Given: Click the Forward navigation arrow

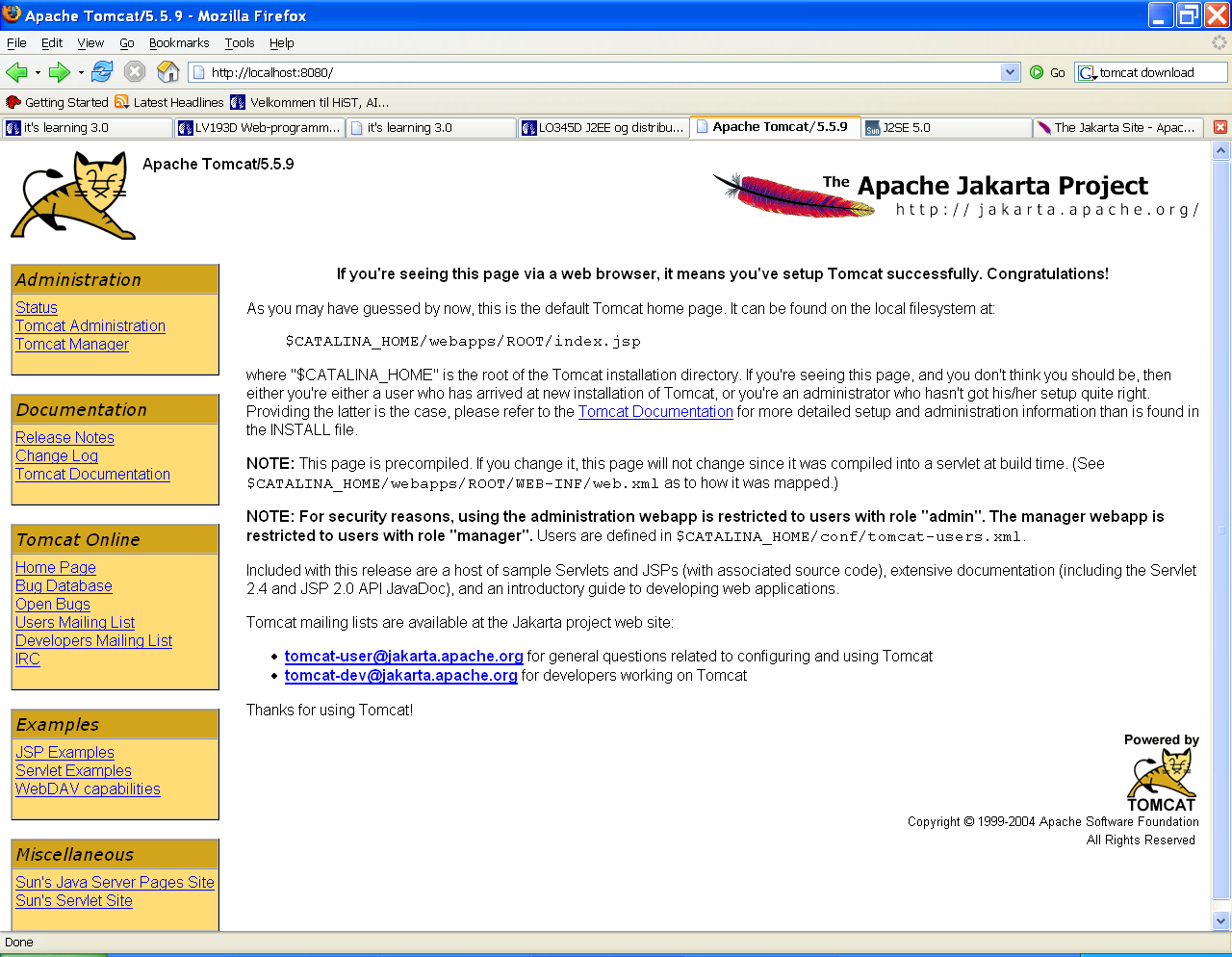Looking at the screenshot, I should coord(60,72).
